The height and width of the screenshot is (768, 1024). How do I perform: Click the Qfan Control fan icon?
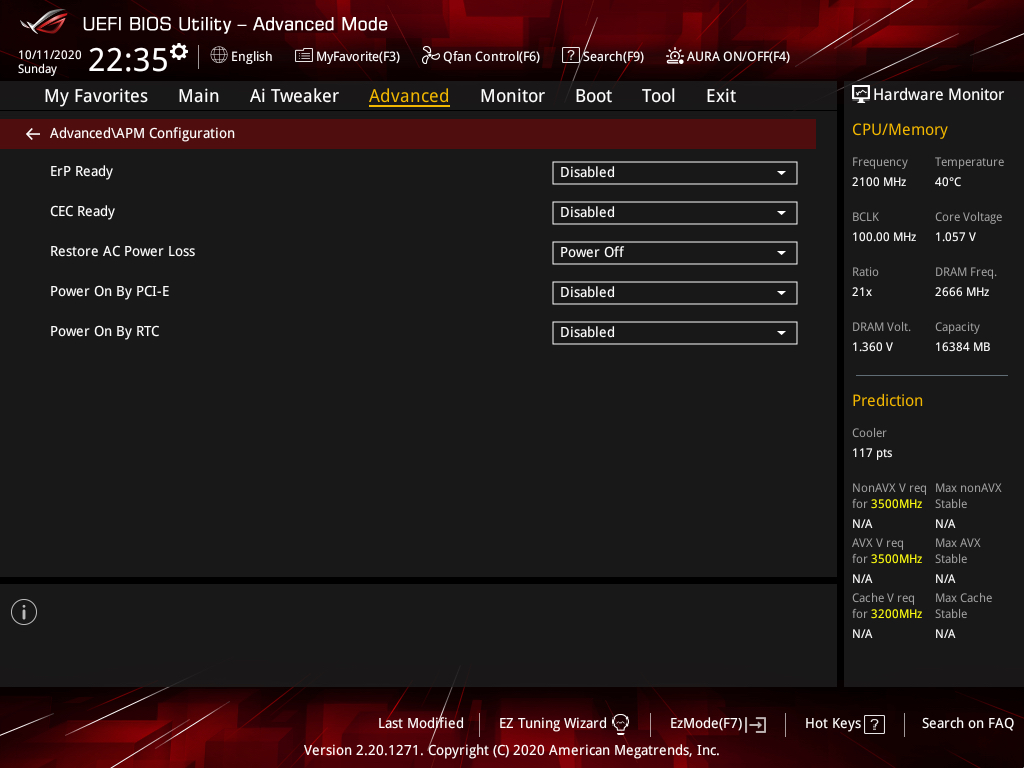[430, 56]
